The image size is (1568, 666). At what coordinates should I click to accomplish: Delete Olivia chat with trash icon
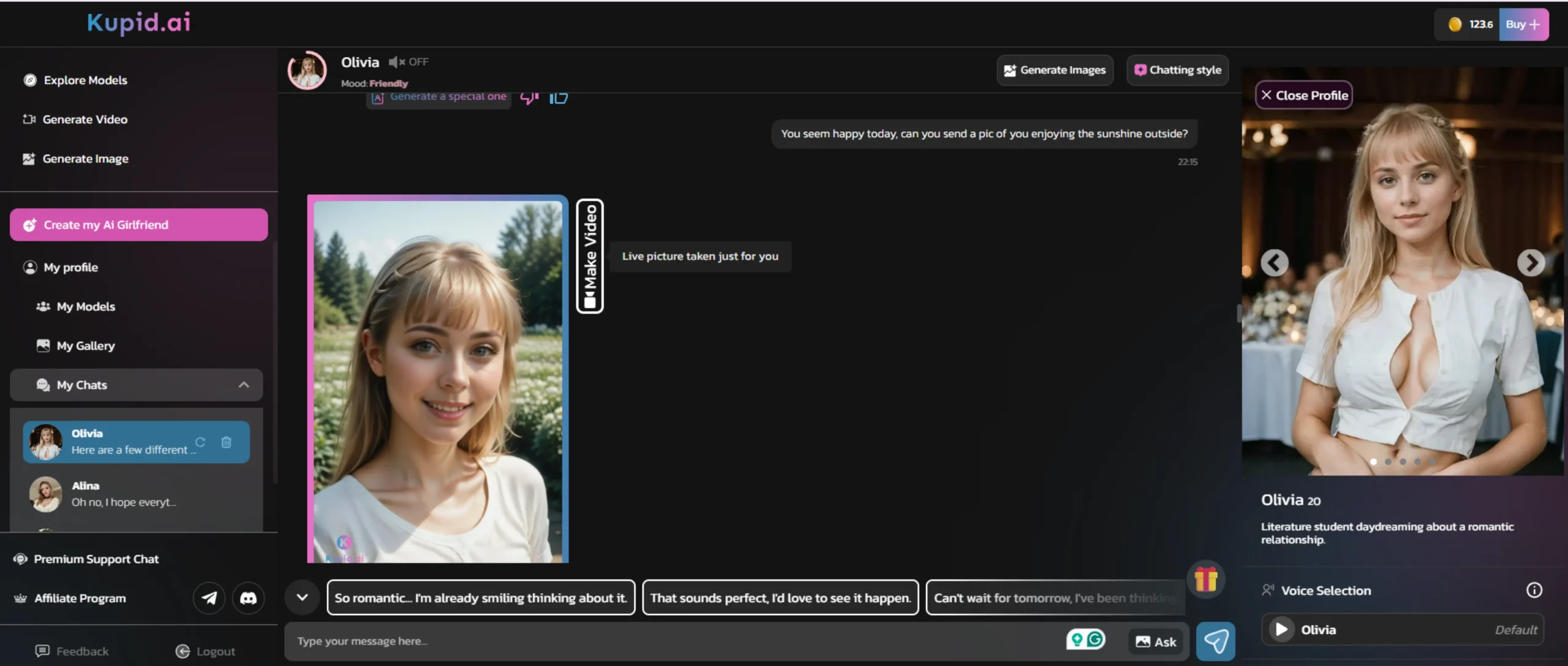click(x=226, y=442)
